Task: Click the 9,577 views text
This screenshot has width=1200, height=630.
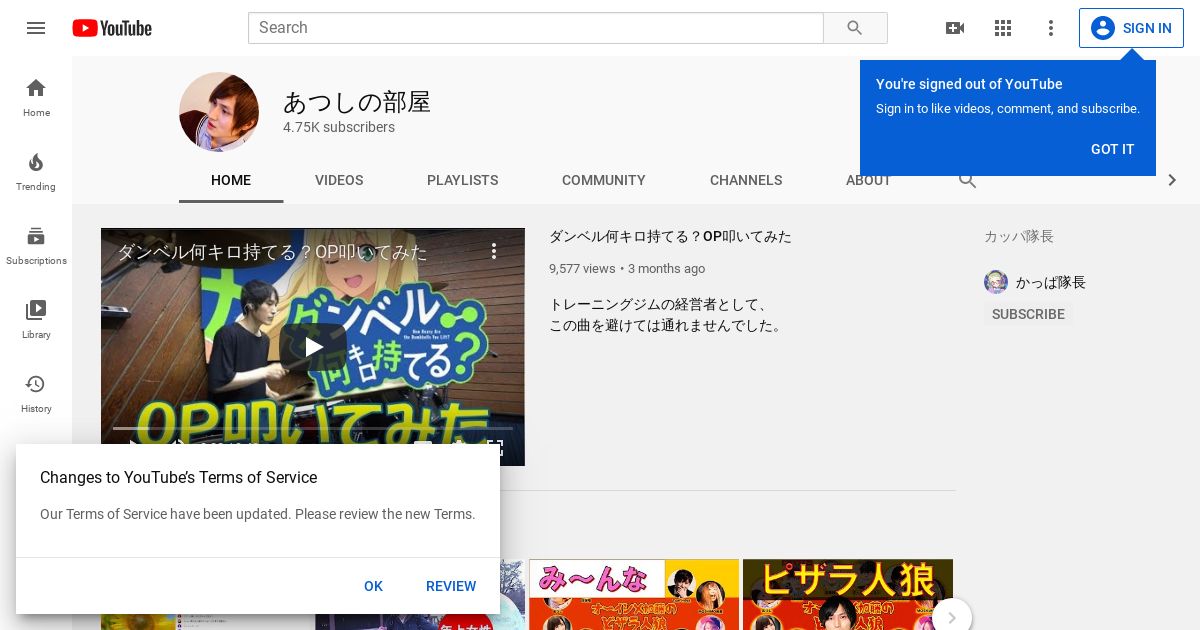Action: 582,268
